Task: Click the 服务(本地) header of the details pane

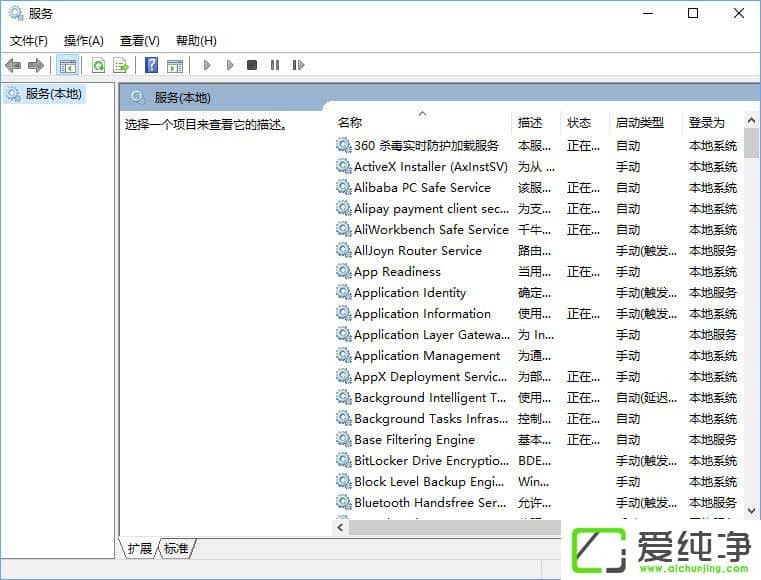Action: pos(182,98)
